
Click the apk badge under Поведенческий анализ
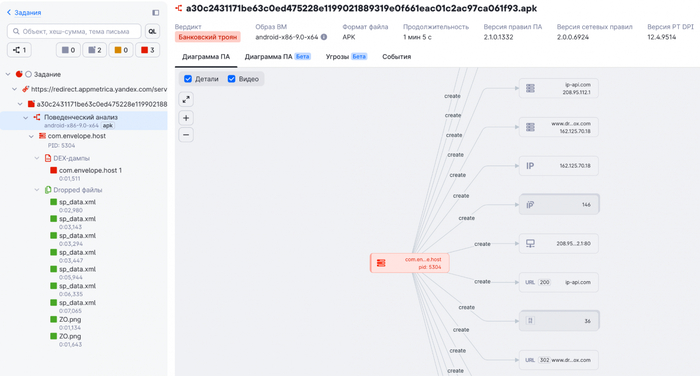coord(108,125)
